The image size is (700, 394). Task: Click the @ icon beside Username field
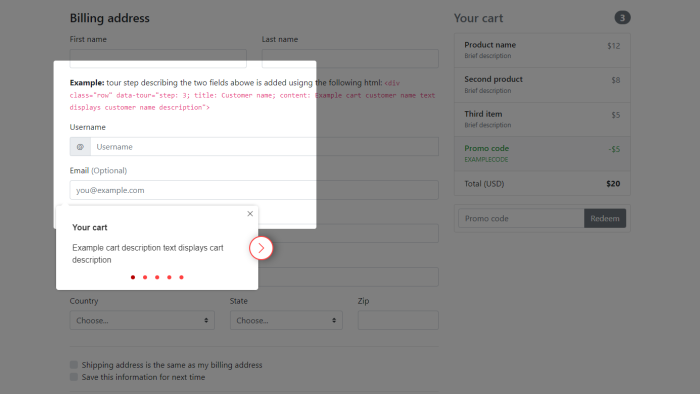(x=80, y=147)
